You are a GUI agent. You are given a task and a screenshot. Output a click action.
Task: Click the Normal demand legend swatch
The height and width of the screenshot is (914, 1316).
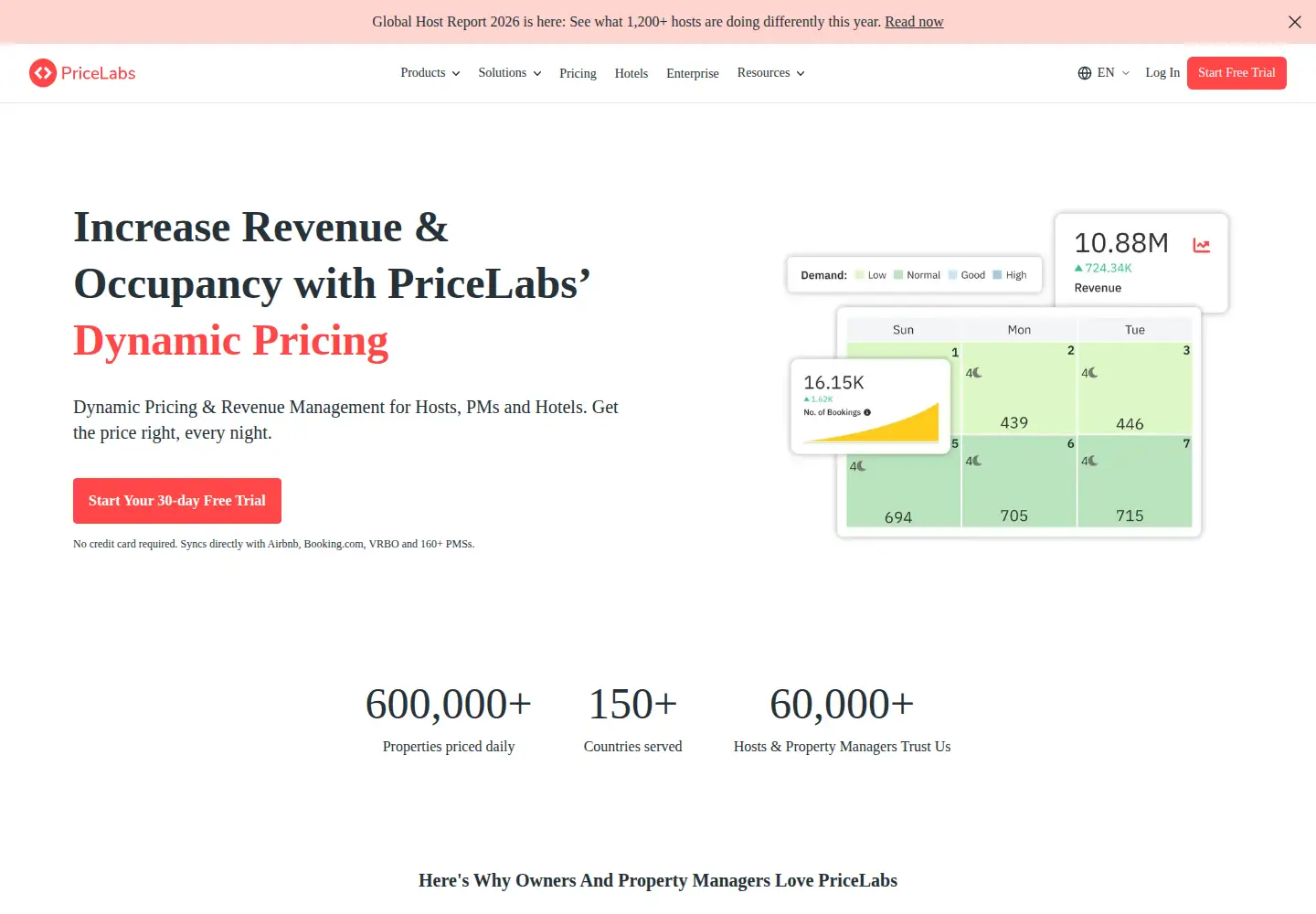(898, 275)
